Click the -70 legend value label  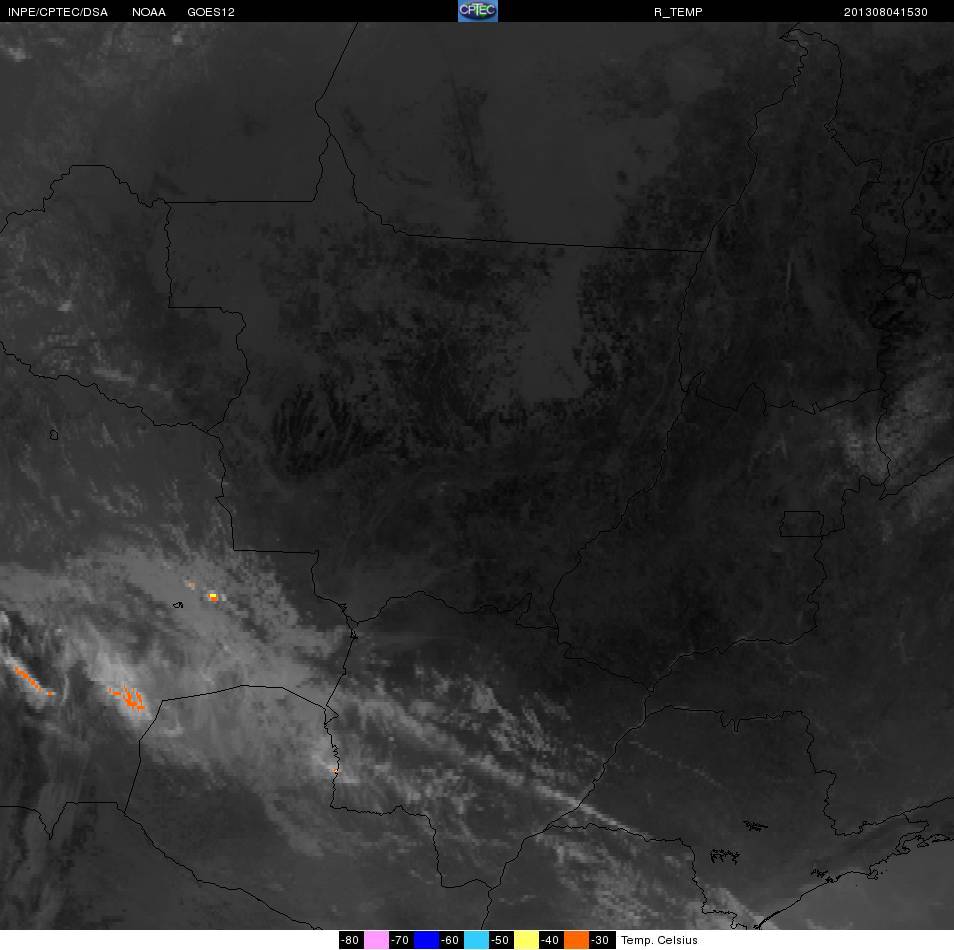click(x=400, y=940)
